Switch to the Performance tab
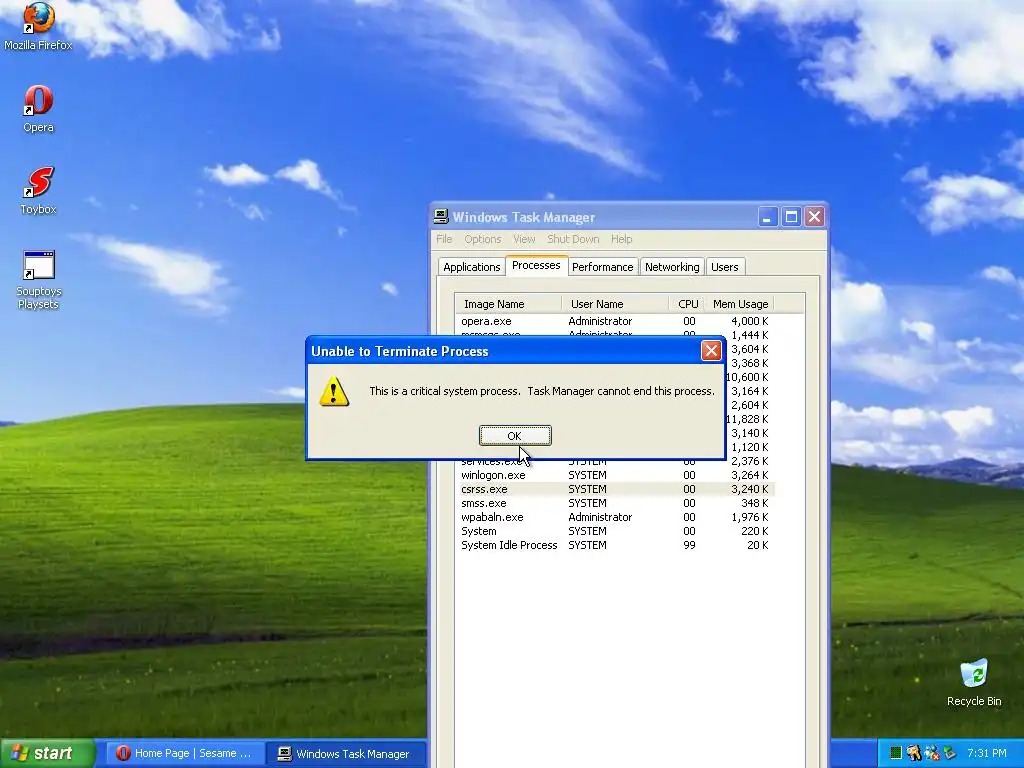 coord(602,266)
